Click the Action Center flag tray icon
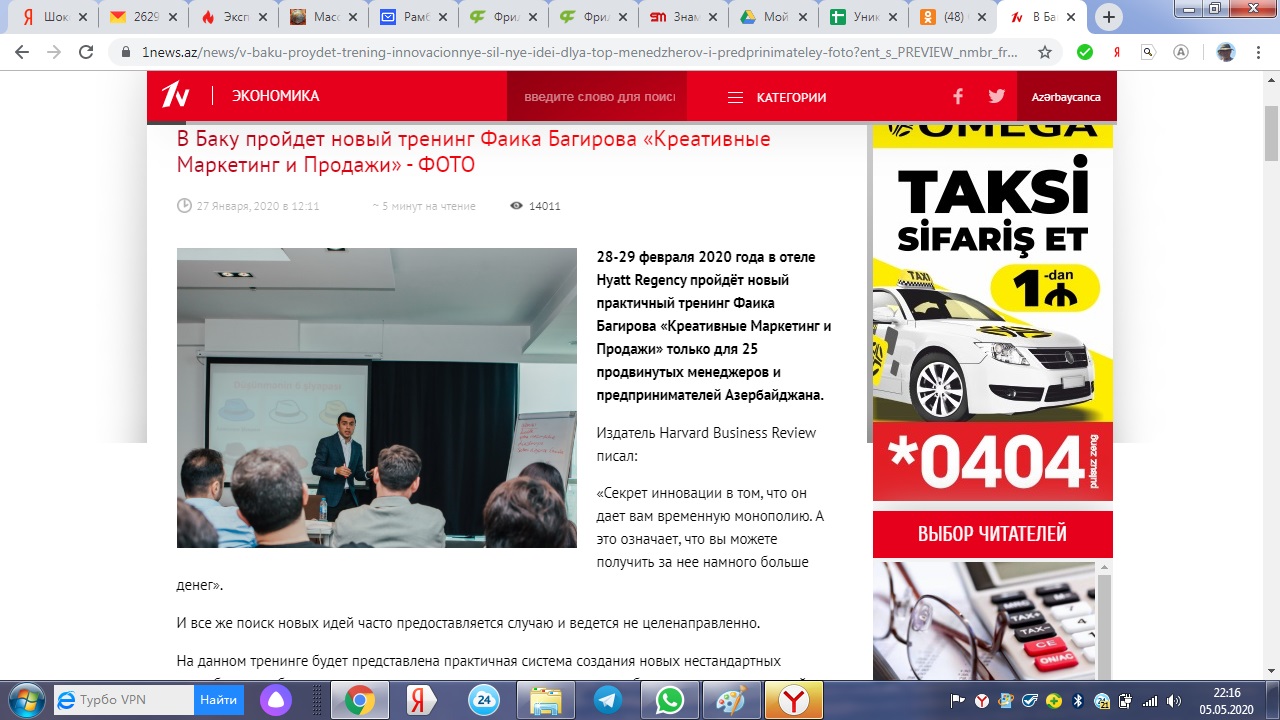Image resolution: width=1280 pixels, height=720 pixels. 958,700
